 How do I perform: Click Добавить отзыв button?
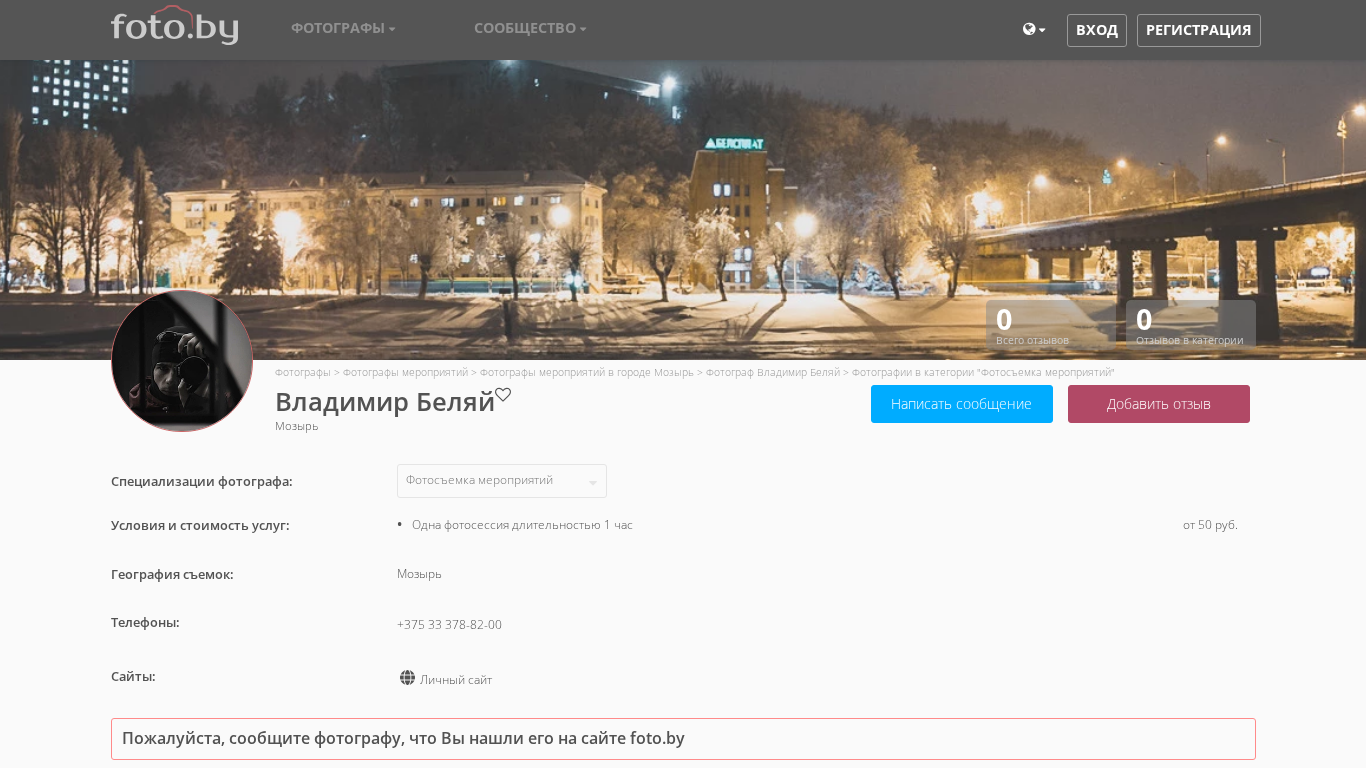pos(1159,404)
